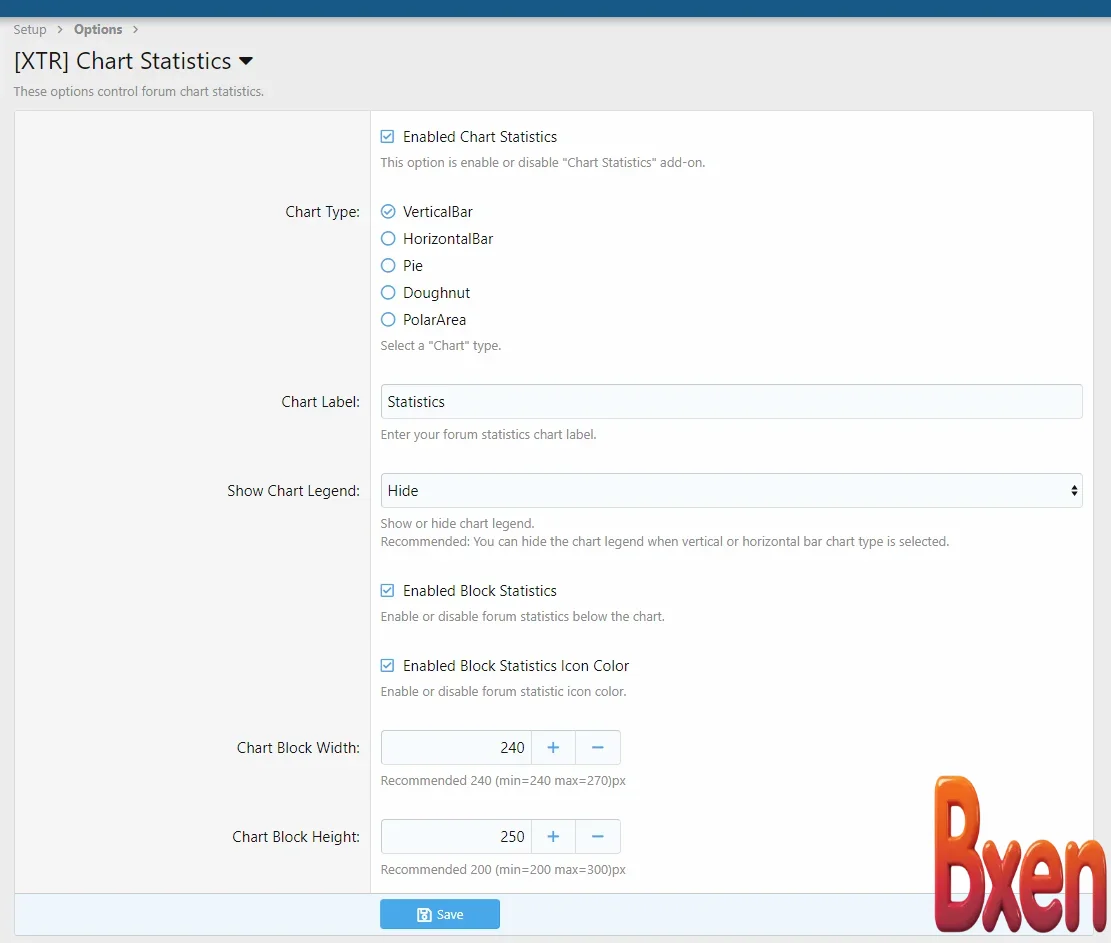Select the VerticalBar chart type
This screenshot has width=1111, height=943.
tap(388, 212)
